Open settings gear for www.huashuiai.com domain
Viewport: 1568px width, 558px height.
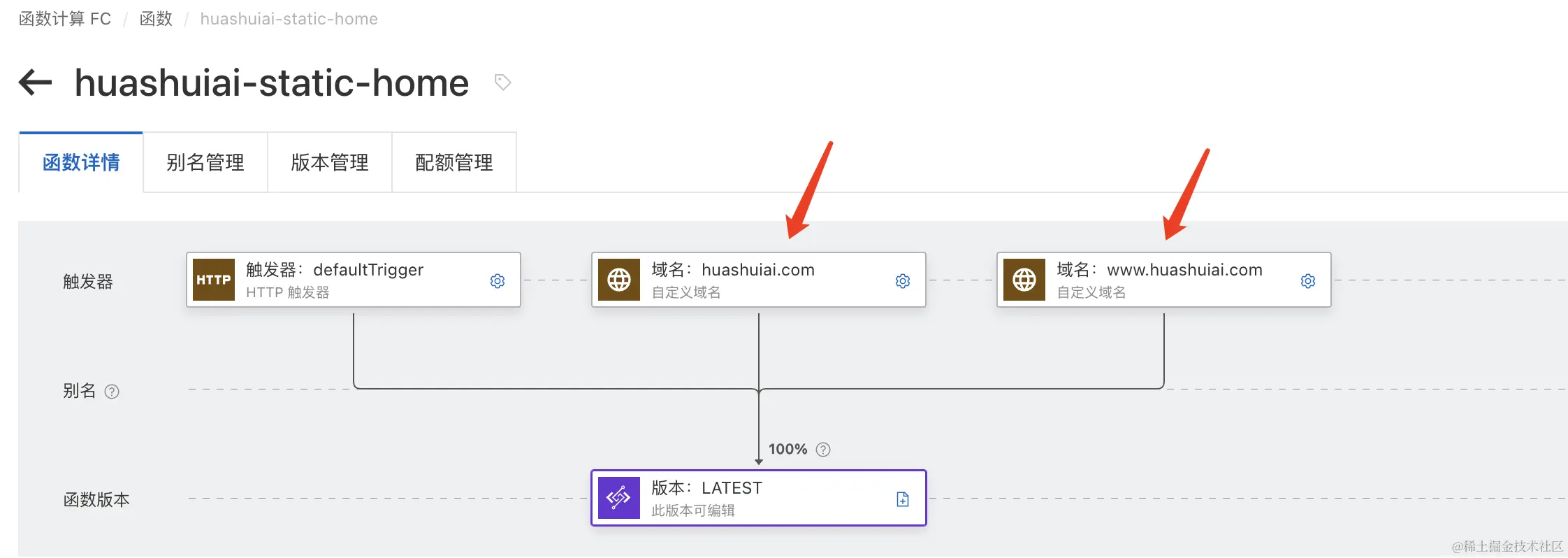point(1308,281)
